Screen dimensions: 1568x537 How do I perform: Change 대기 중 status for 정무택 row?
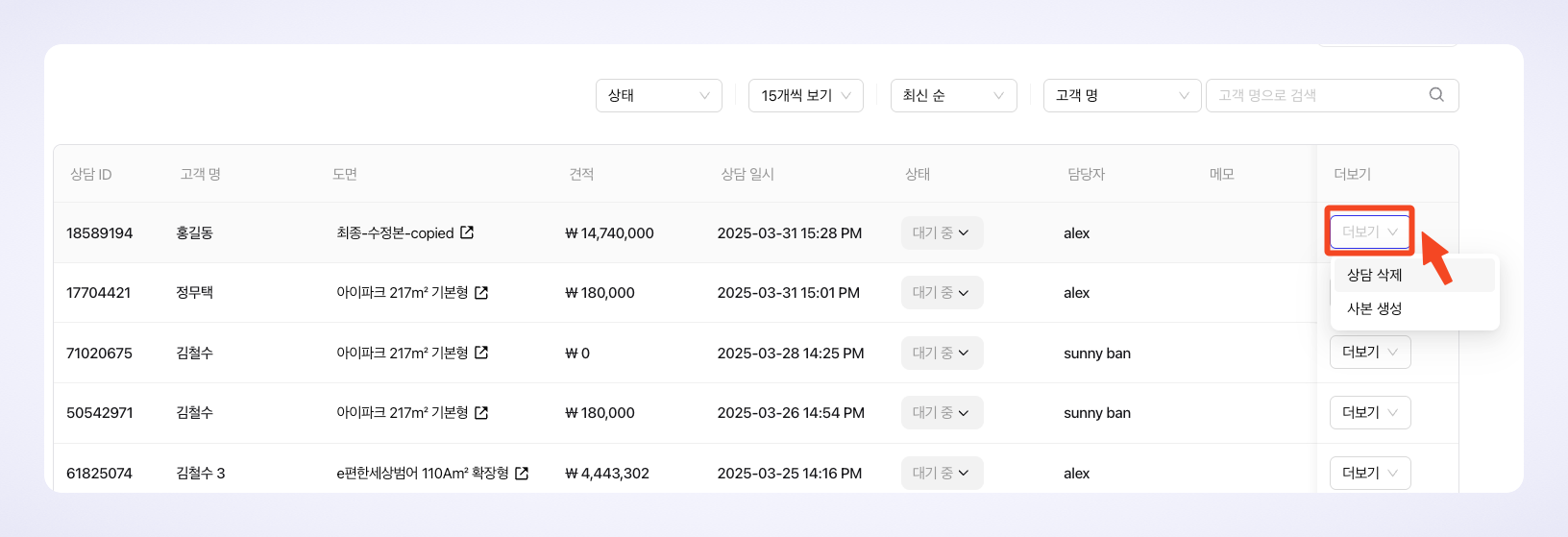[942, 292]
